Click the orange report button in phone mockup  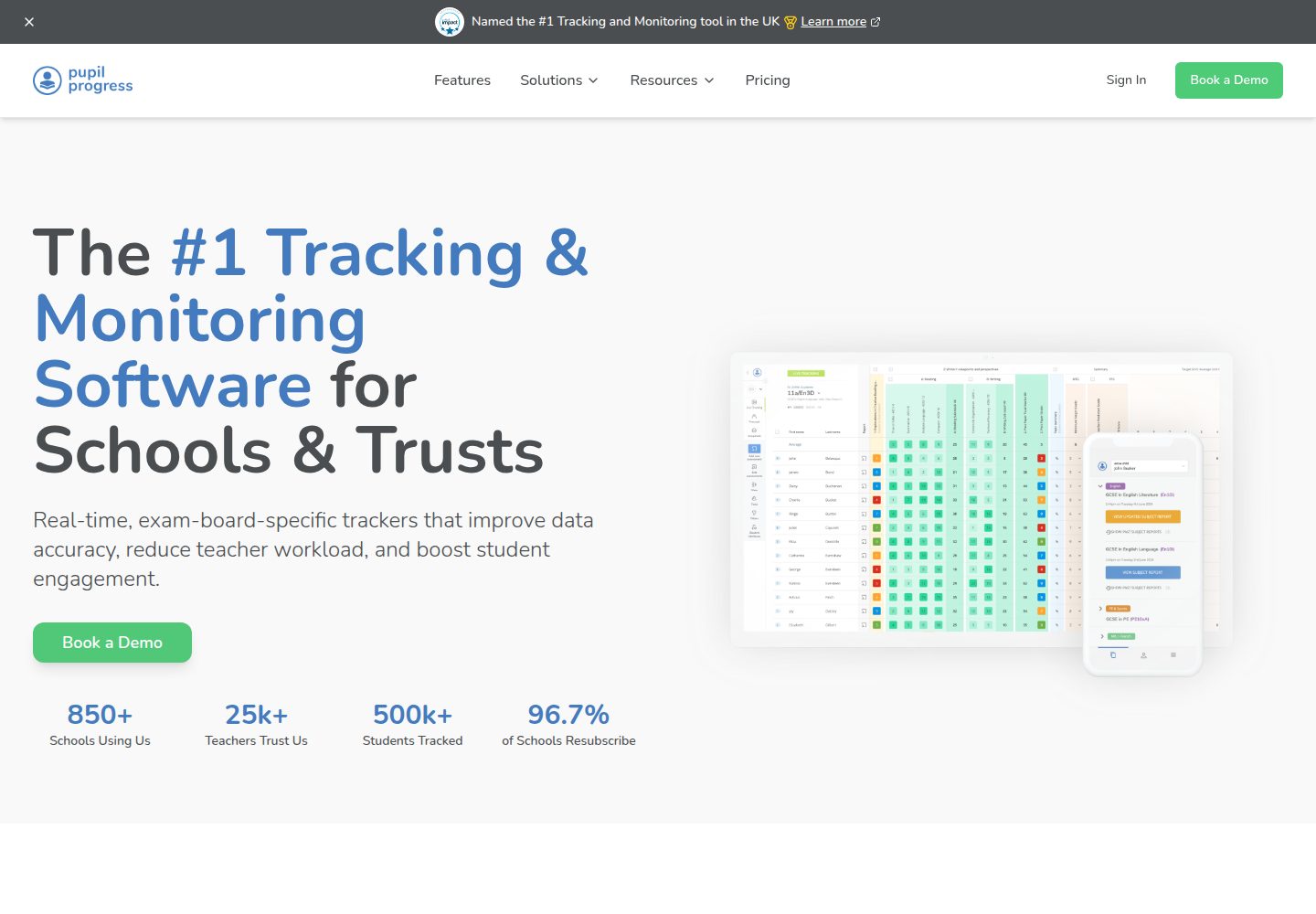[x=1142, y=516]
